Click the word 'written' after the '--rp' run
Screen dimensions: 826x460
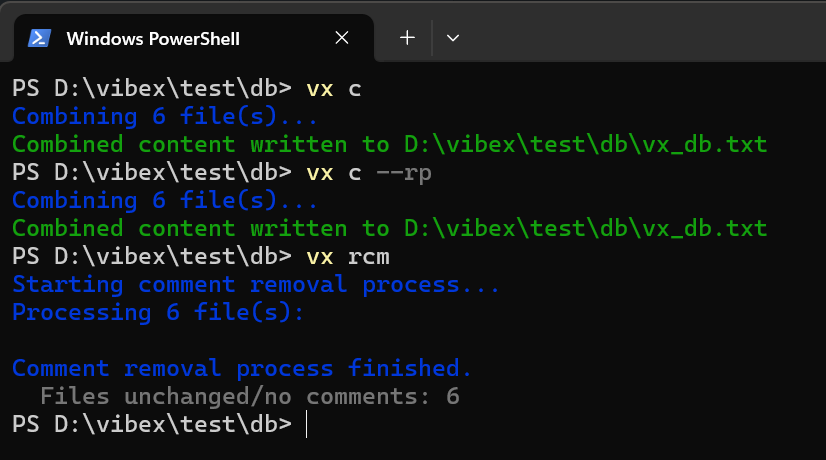click(299, 229)
